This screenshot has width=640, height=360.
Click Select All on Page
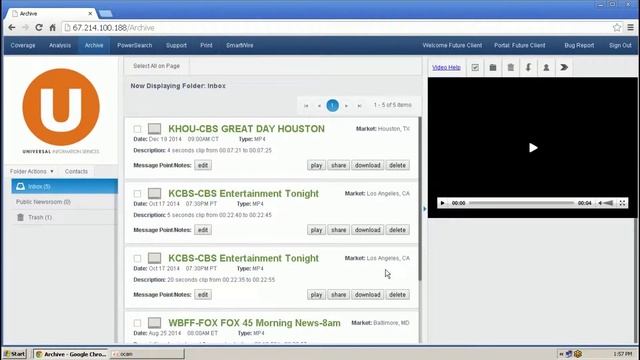click(x=156, y=66)
